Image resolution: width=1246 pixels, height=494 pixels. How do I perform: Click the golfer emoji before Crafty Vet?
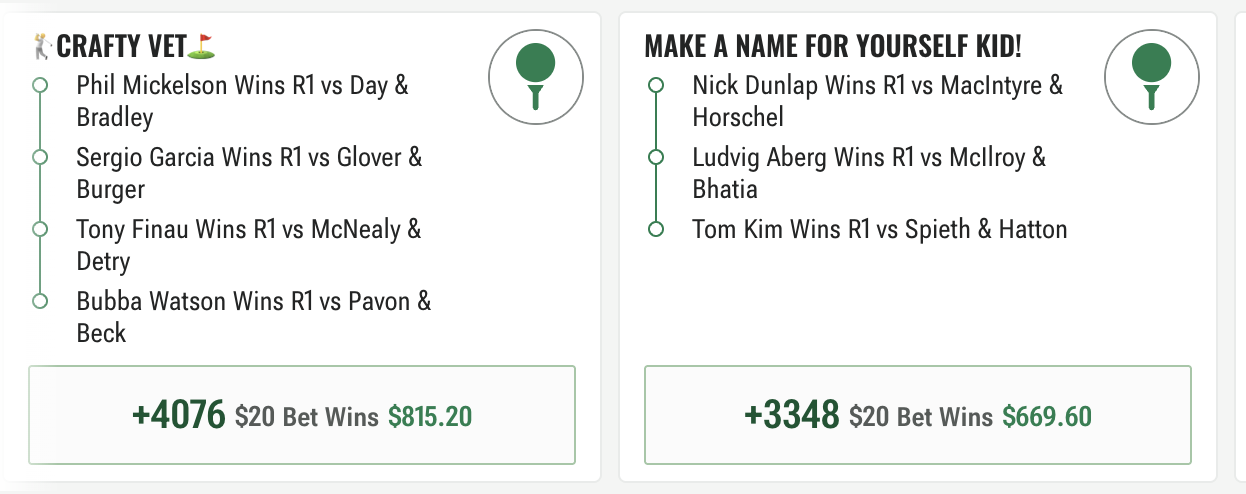[x=42, y=45]
